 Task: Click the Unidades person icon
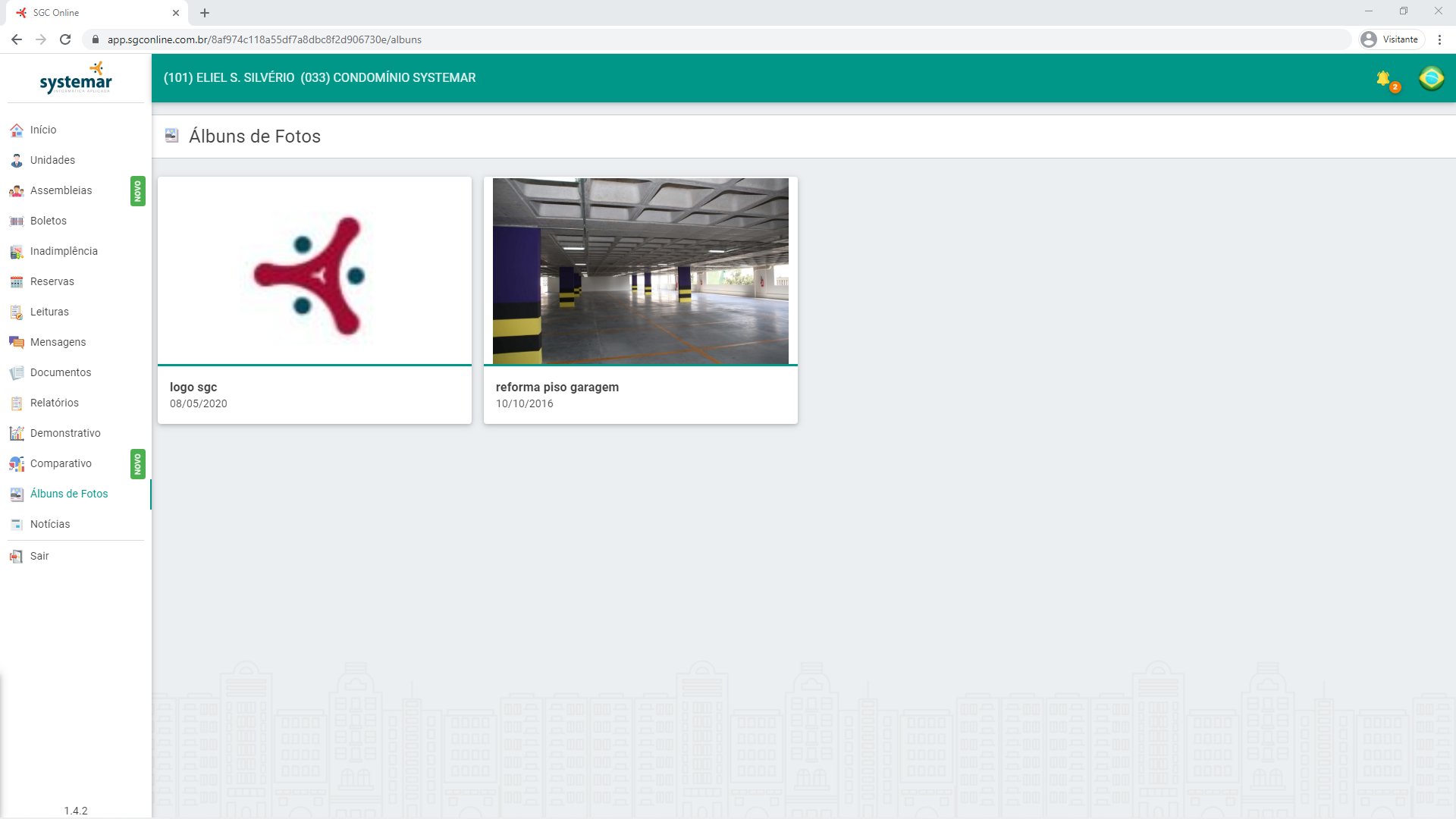coord(17,161)
